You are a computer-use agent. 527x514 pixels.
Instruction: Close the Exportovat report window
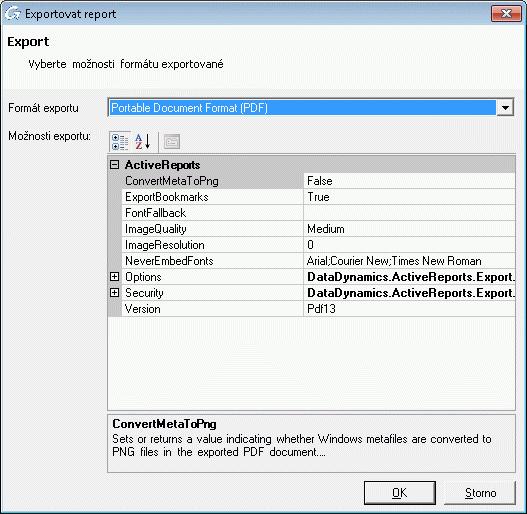point(506,14)
